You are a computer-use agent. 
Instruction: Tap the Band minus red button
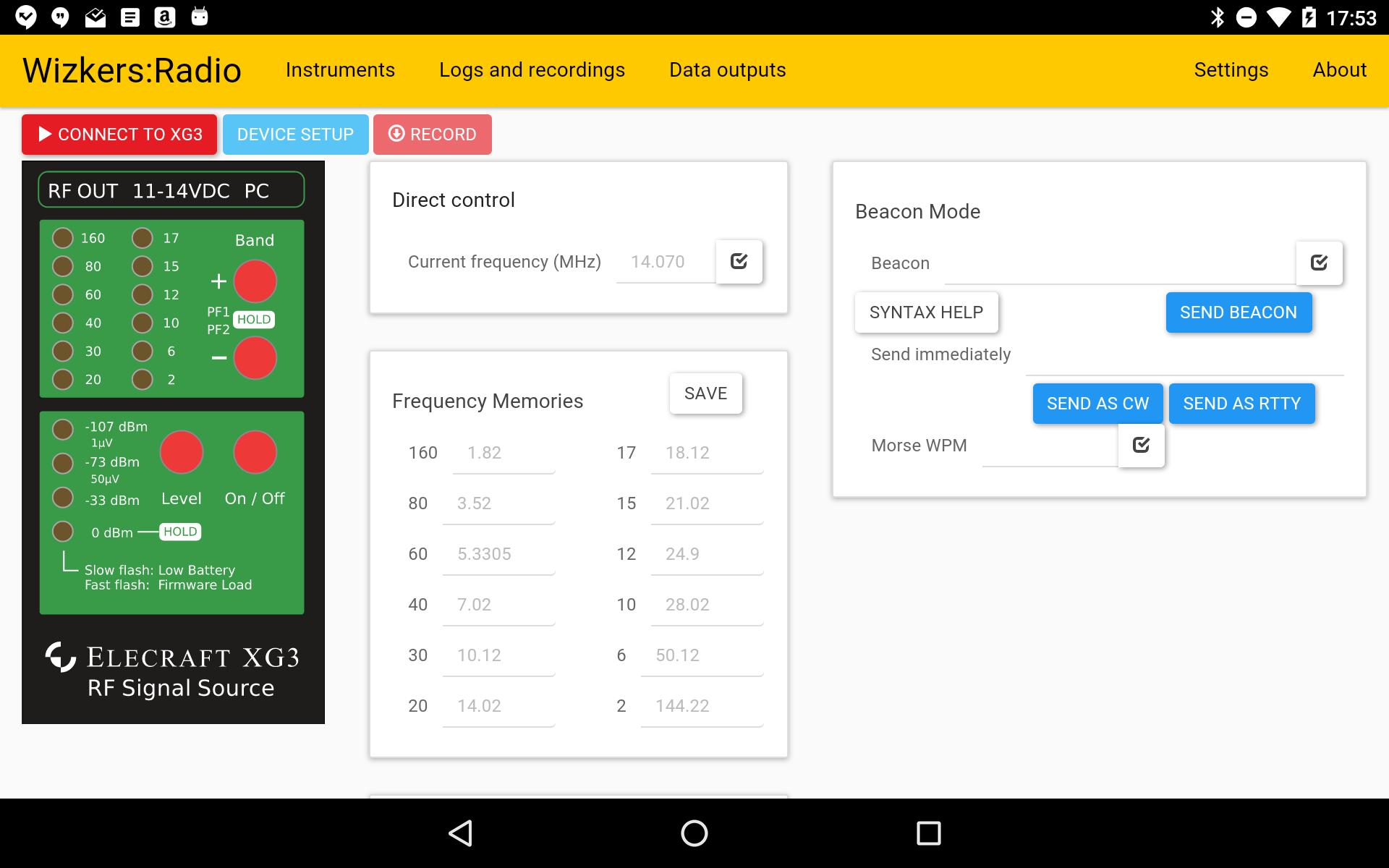tap(255, 358)
